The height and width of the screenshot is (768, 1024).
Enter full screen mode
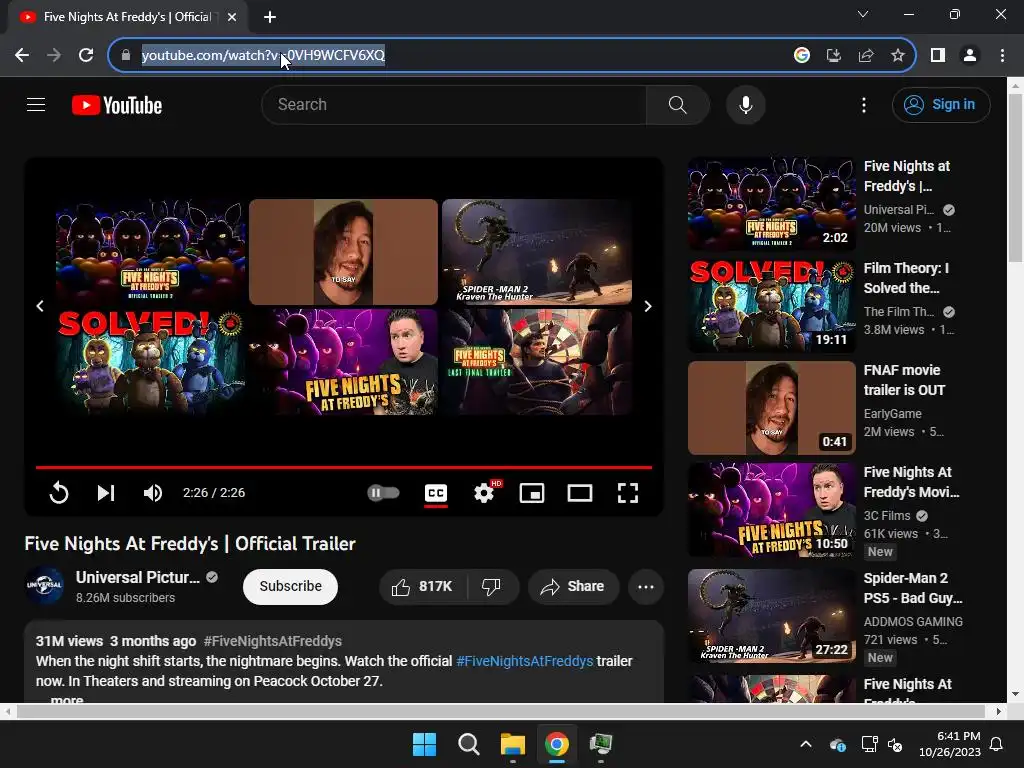click(628, 493)
